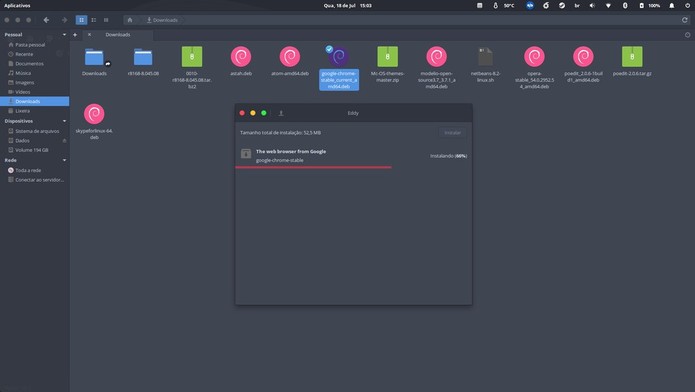Collapse the Dispositivos sidebar section
This screenshot has height=392, width=695.
coord(64,121)
